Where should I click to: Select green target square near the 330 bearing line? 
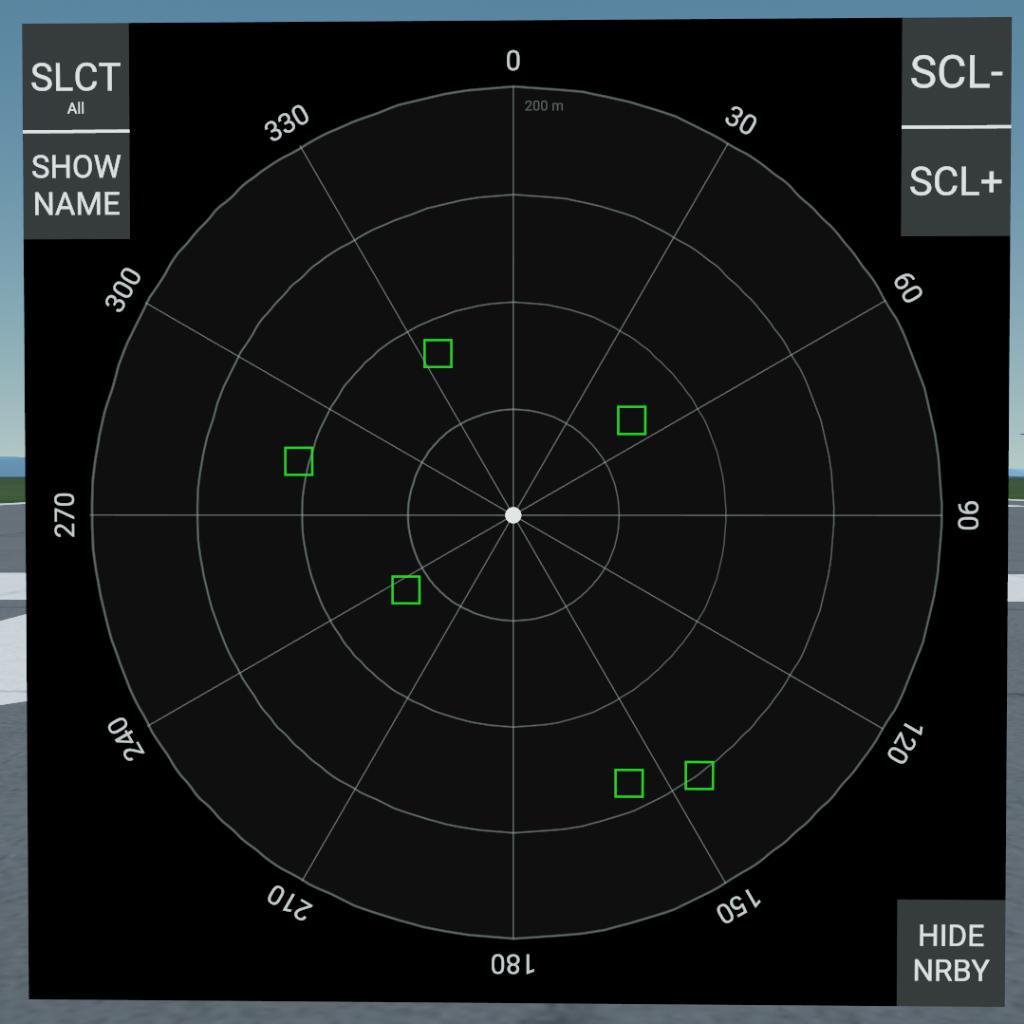point(438,353)
